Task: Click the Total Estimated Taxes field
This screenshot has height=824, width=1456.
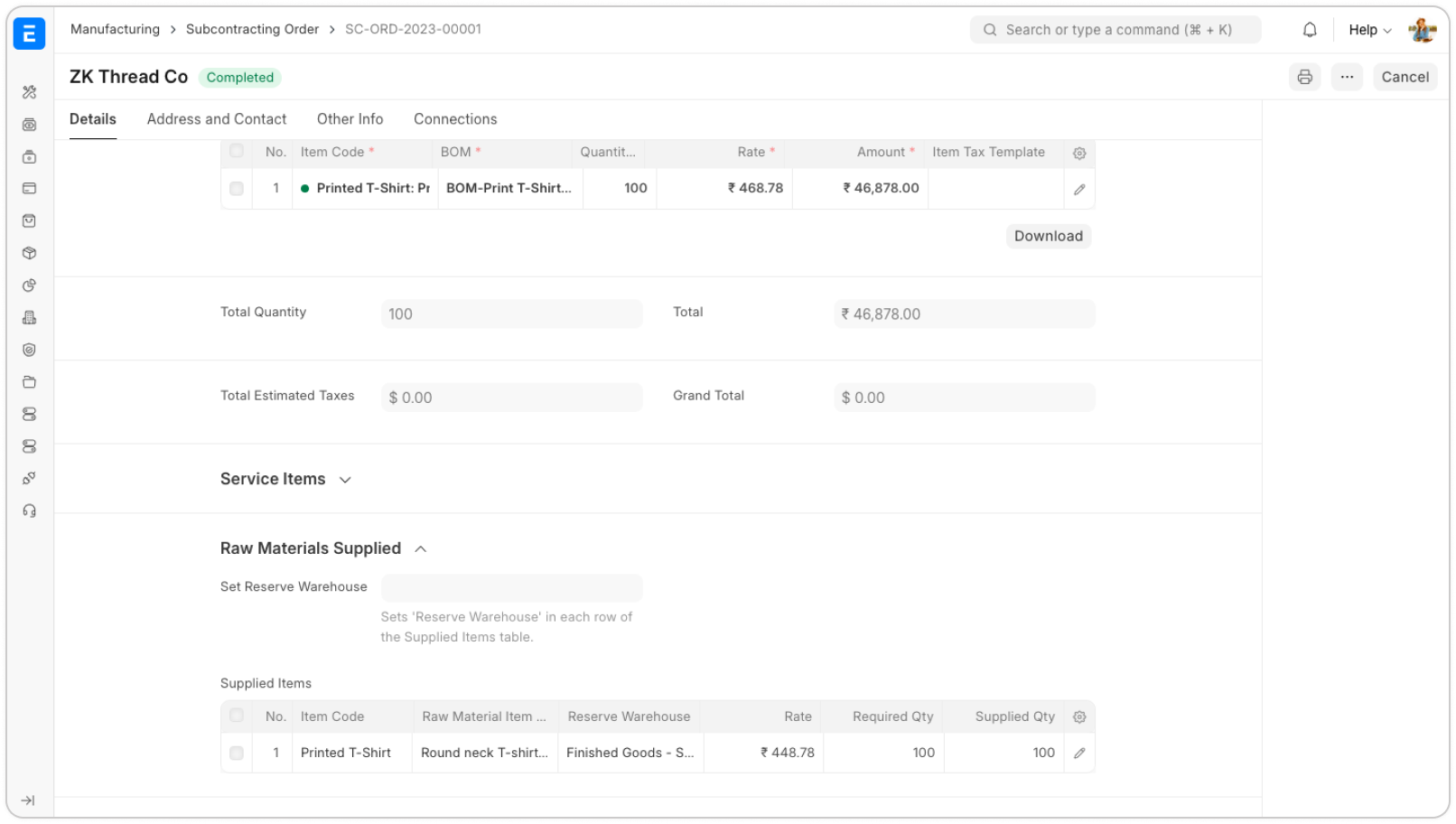Action: point(511,398)
